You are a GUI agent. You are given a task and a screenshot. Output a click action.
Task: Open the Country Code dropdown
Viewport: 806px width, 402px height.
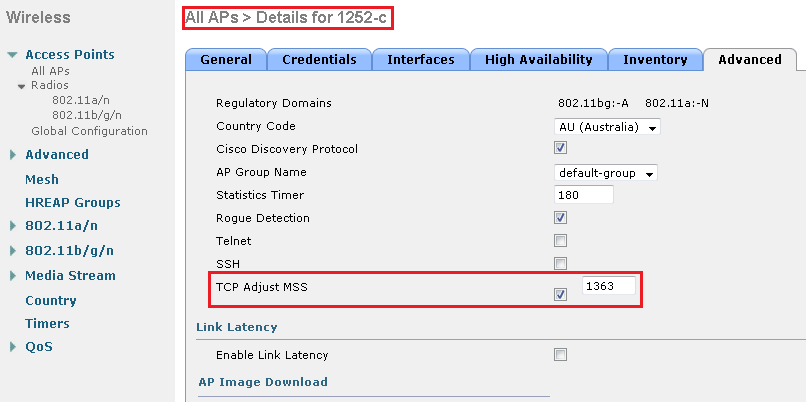(608, 127)
